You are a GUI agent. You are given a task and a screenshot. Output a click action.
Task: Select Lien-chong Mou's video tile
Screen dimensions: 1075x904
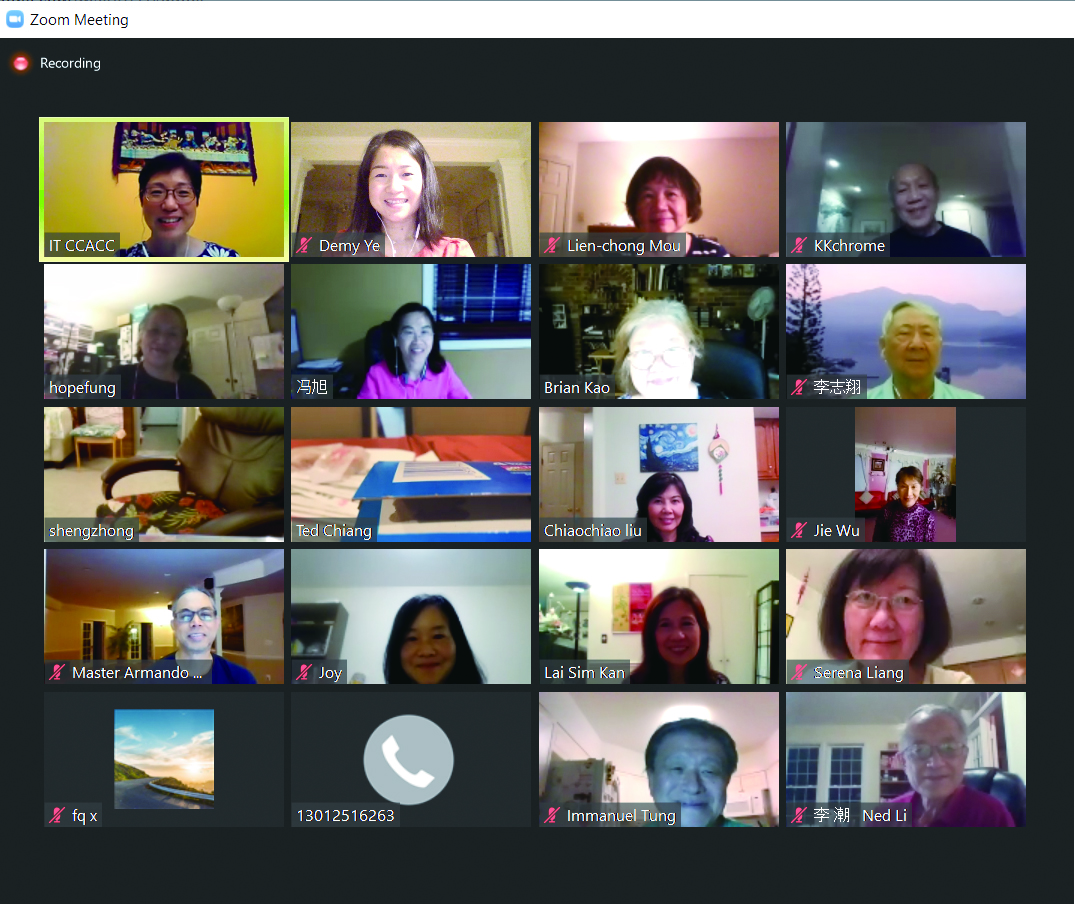(659, 189)
